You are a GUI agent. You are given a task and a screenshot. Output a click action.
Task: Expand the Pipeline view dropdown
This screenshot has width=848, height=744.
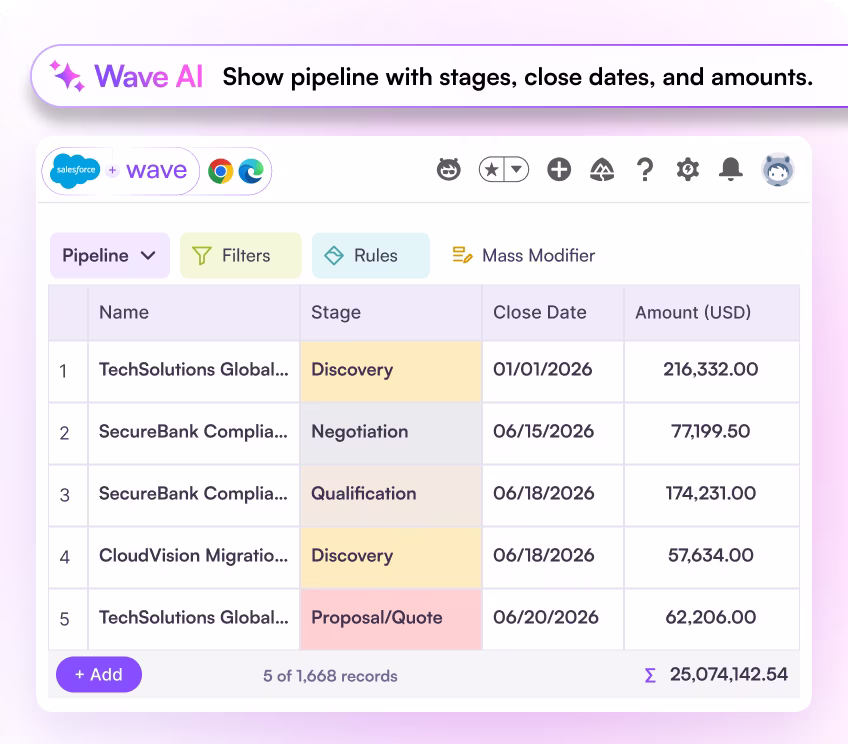110,255
